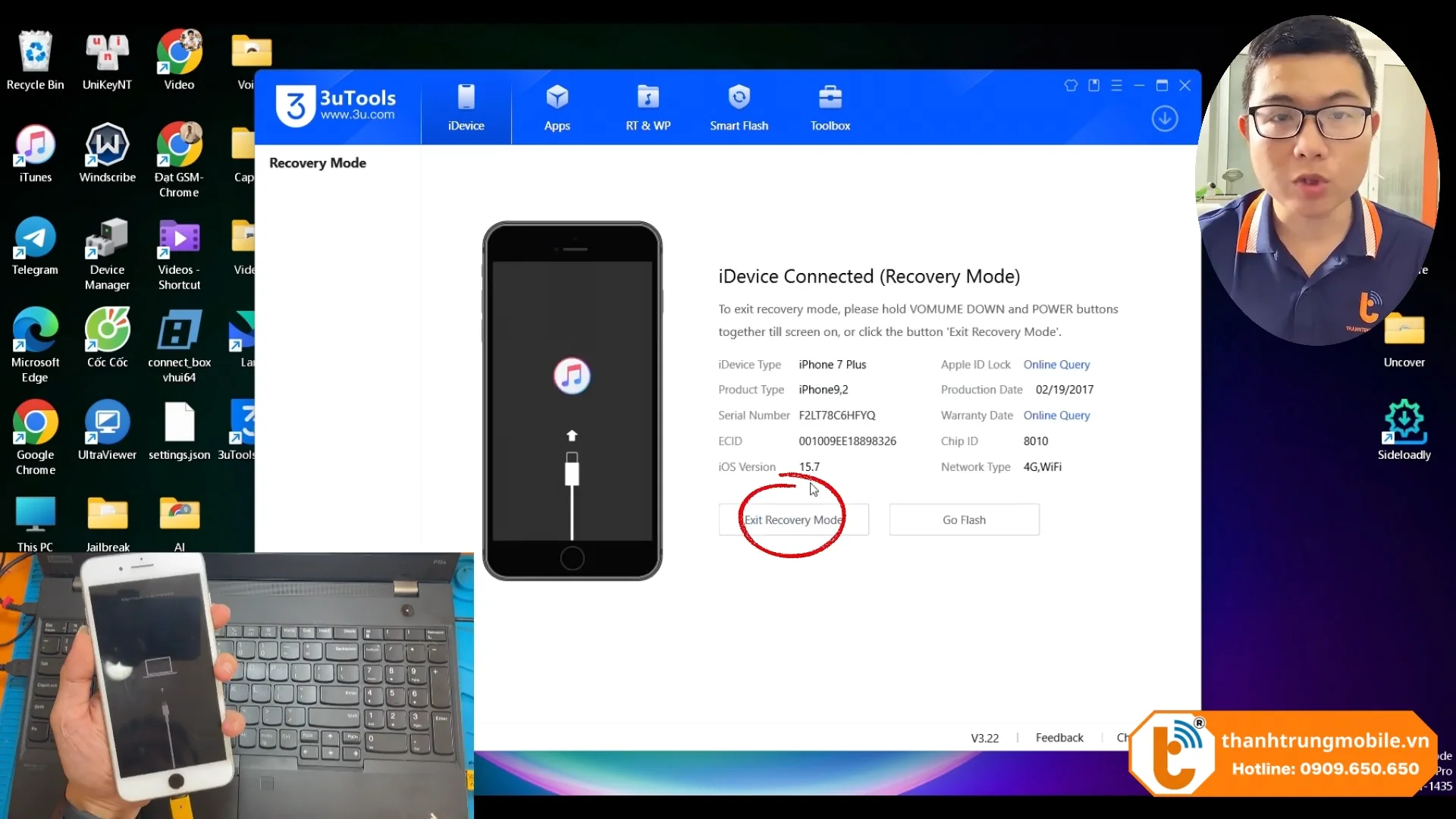This screenshot has width=1456, height=819.
Task: Click the recovery mode phone illustration
Action: click(573, 400)
